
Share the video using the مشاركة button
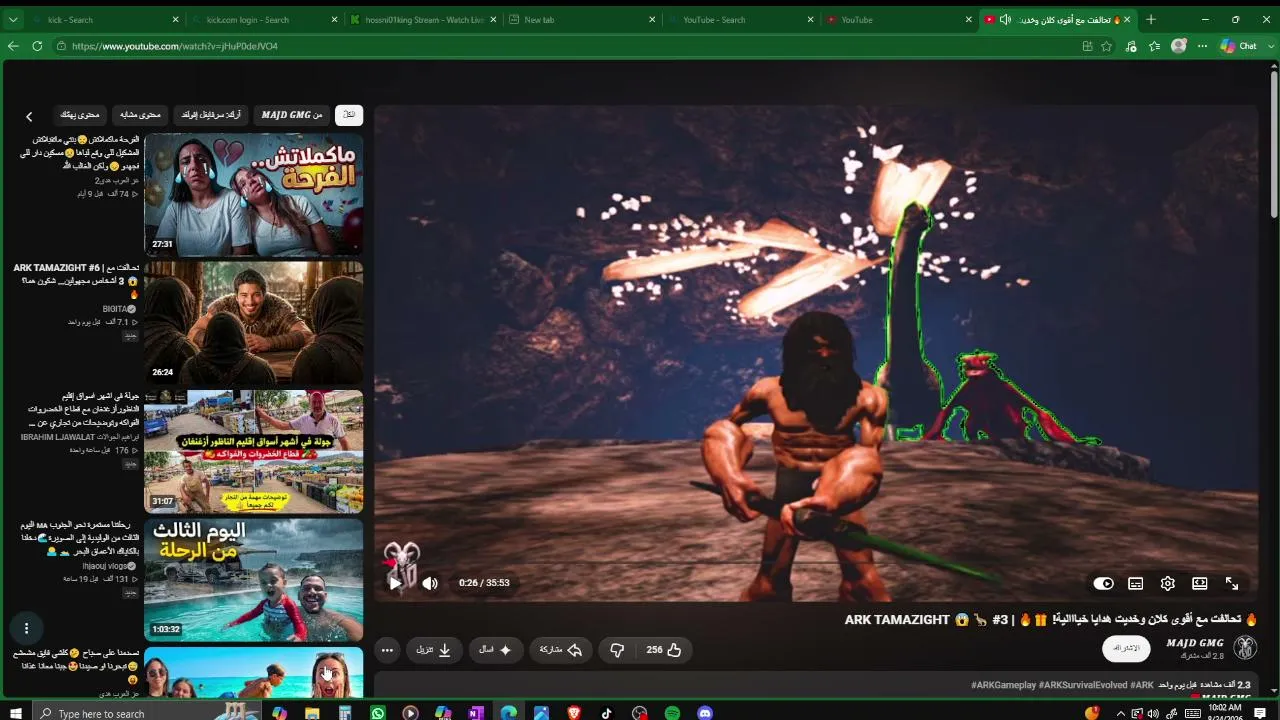561,650
